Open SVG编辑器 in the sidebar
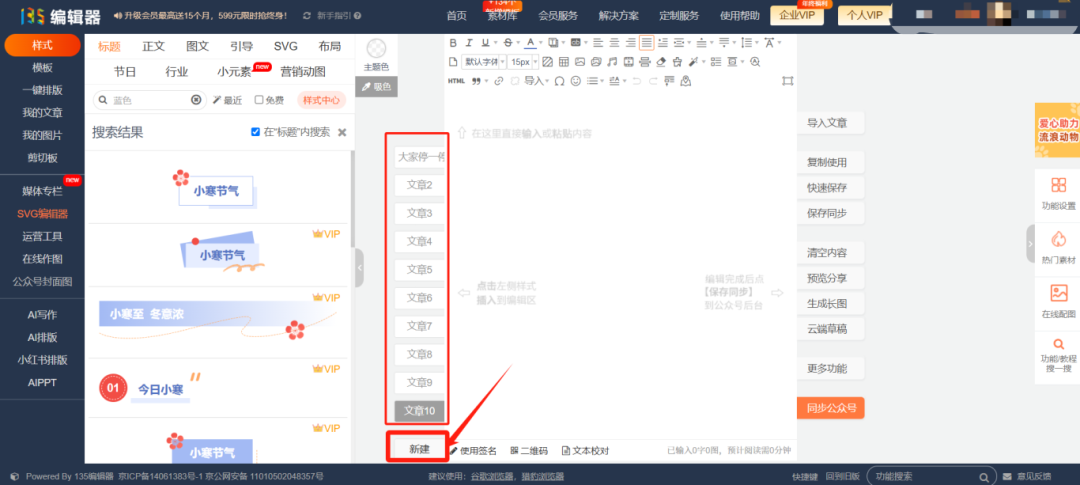The height and width of the screenshot is (485, 1080). click(x=42, y=214)
